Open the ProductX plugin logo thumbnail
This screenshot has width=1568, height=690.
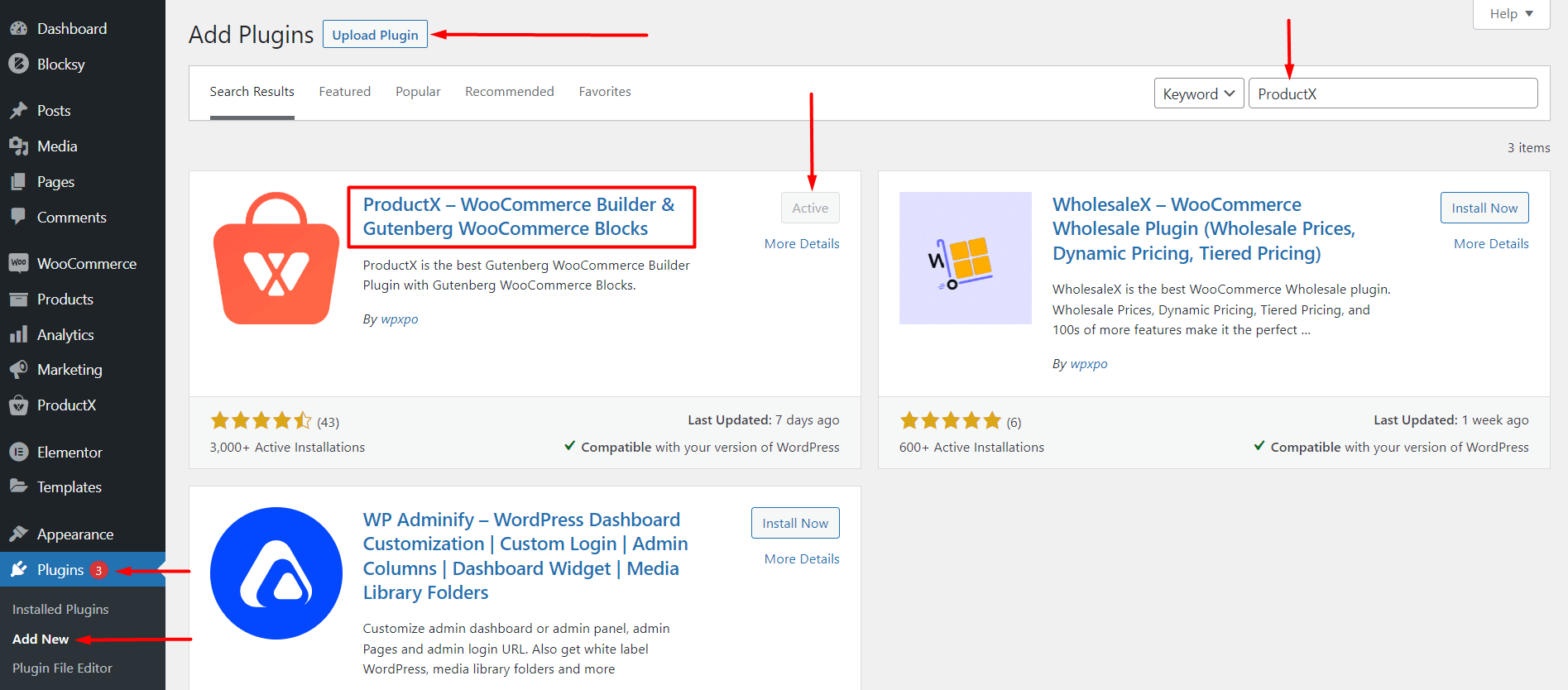(x=276, y=258)
